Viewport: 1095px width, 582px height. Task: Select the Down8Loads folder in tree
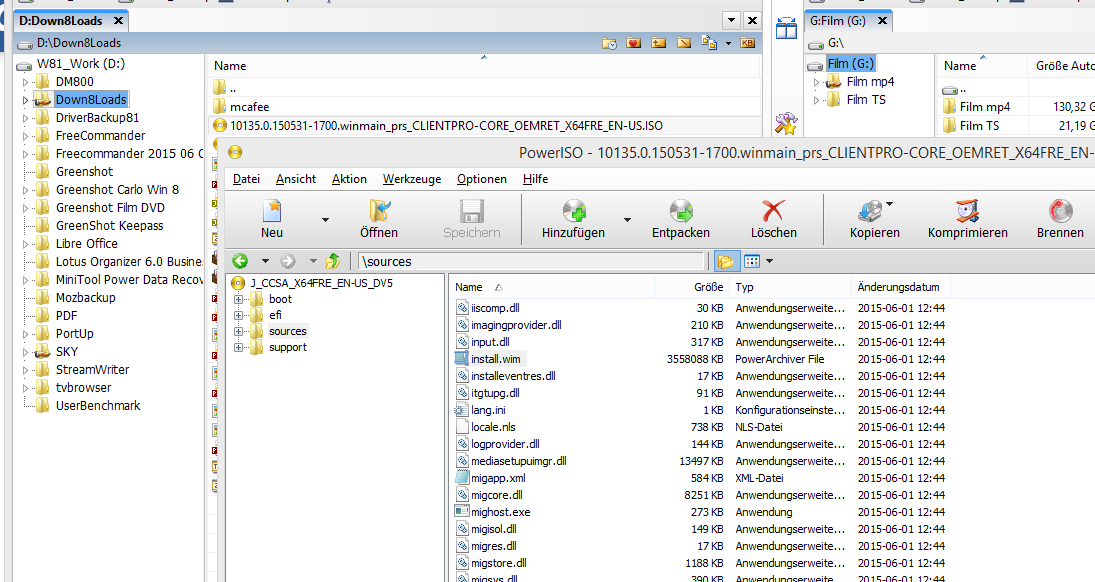91,100
